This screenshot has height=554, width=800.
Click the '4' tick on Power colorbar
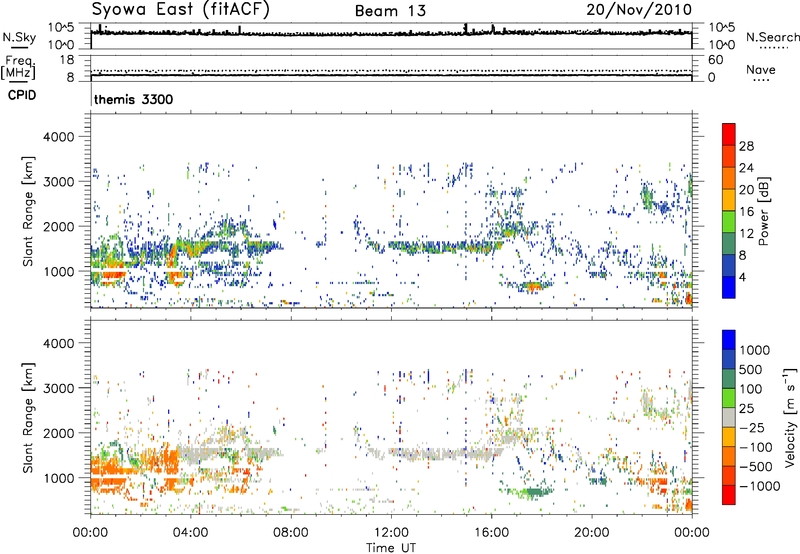[742, 277]
